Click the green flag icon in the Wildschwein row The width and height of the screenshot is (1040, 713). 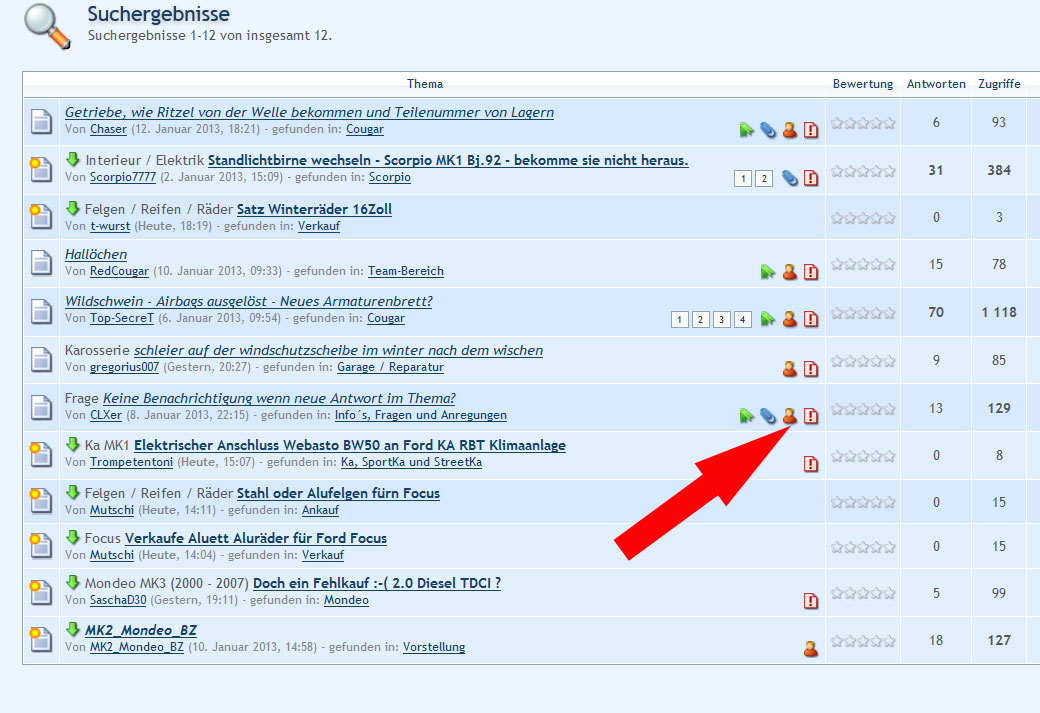[768, 319]
